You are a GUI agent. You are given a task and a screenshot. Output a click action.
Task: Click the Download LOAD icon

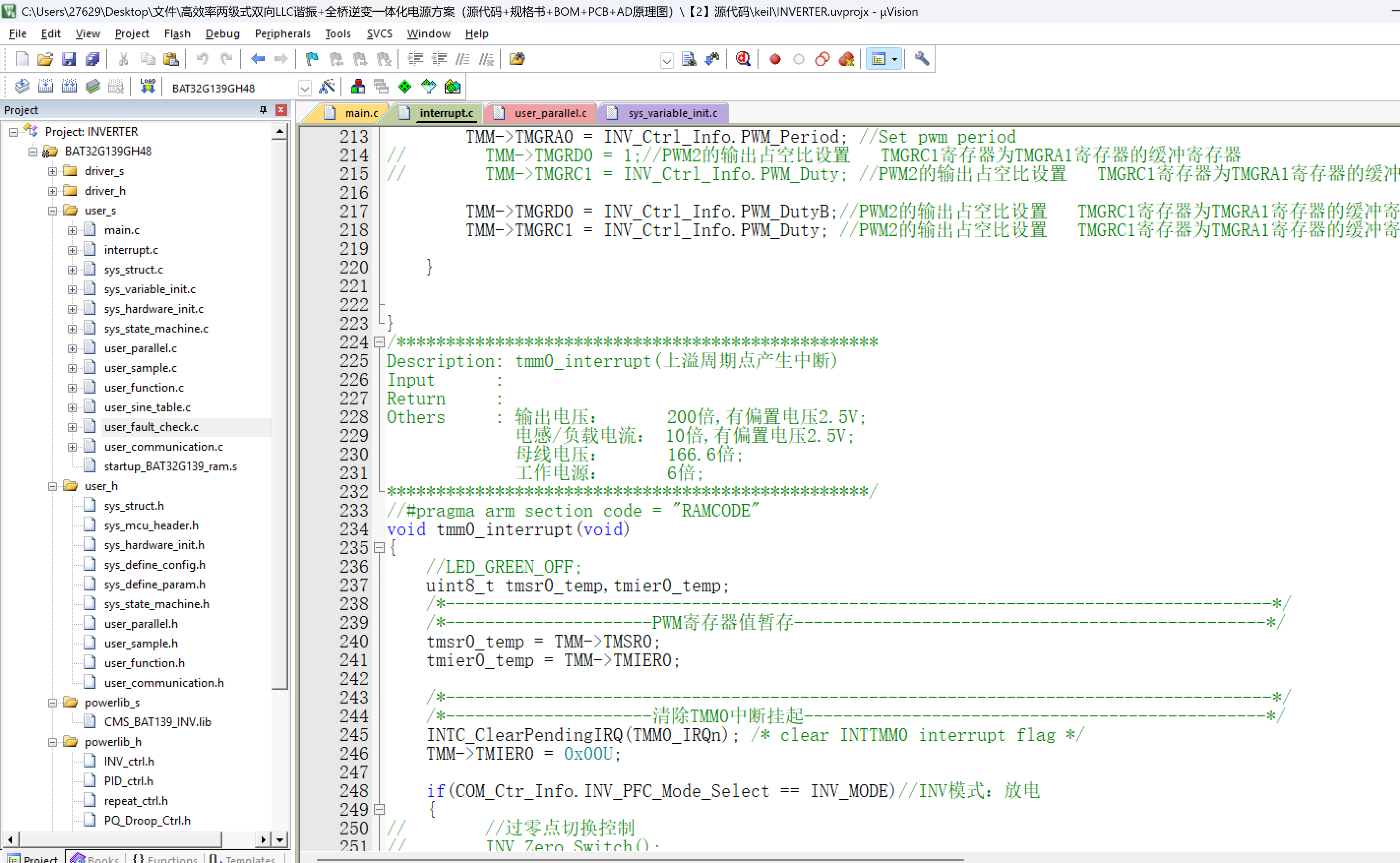148,87
